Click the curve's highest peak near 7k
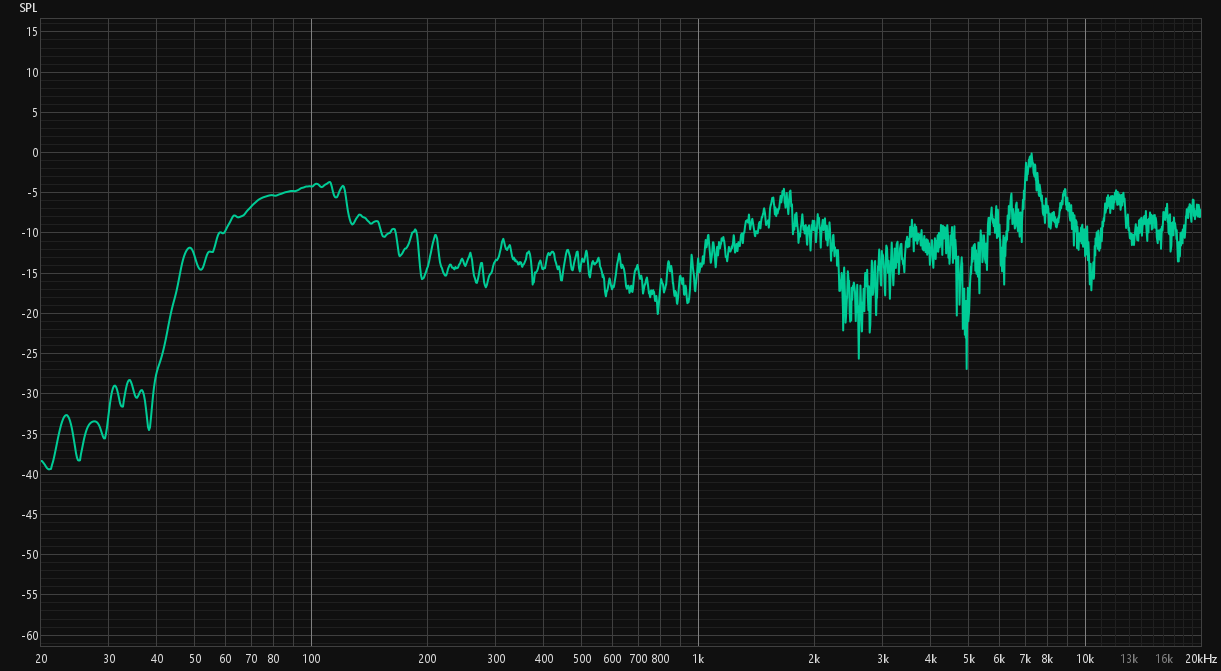Viewport: 1221px width, 671px height. 1030,155
